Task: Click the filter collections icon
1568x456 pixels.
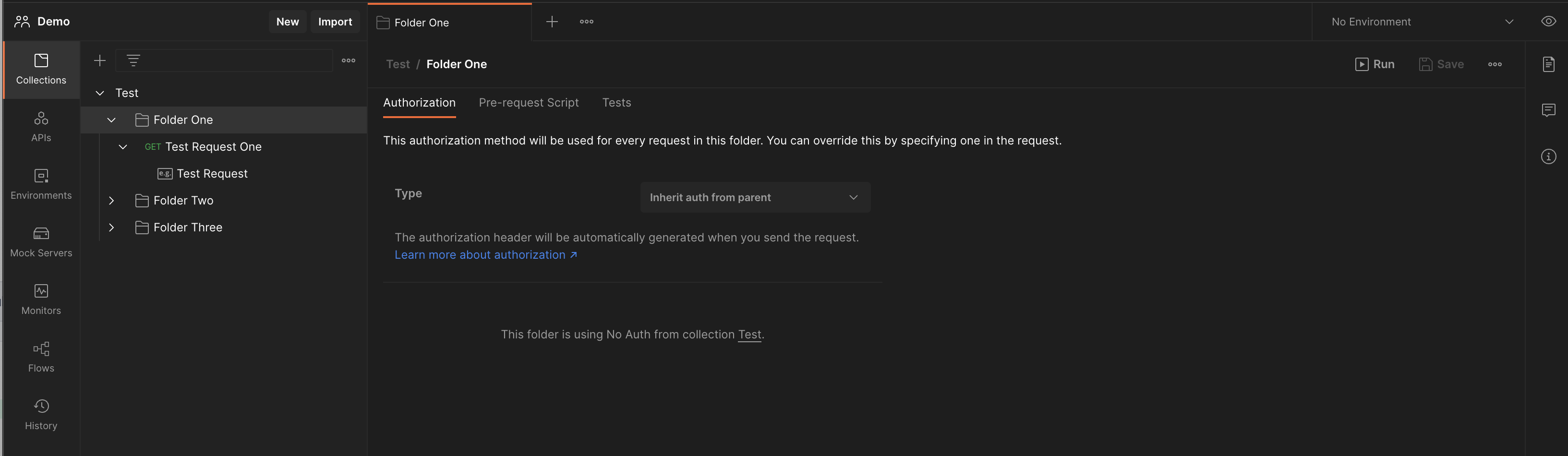Action: pyautogui.click(x=133, y=60)
